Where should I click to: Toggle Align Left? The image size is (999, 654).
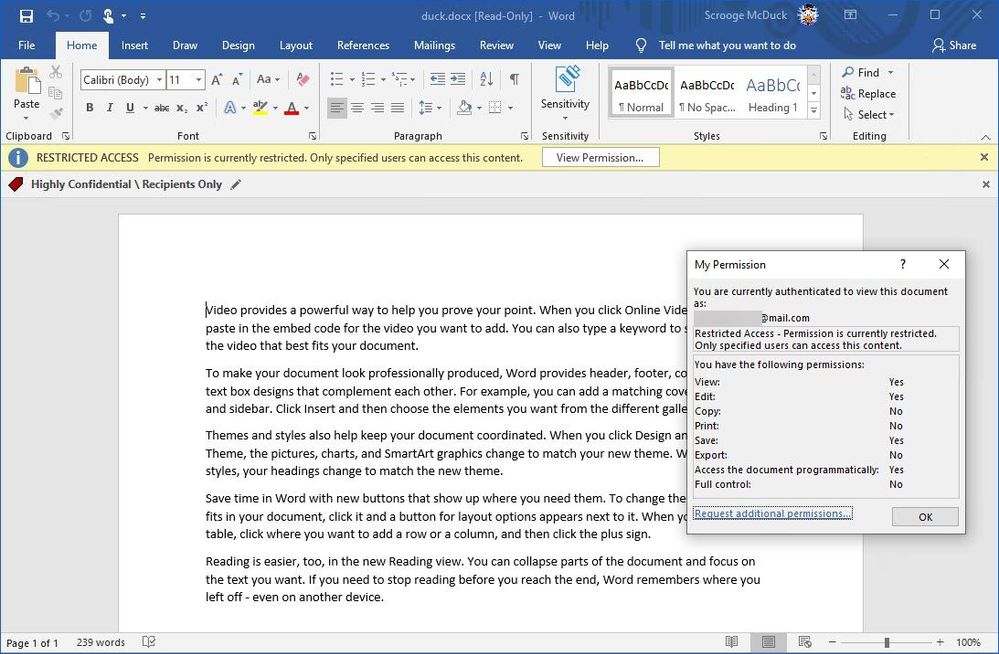click(x=337, y=108)
